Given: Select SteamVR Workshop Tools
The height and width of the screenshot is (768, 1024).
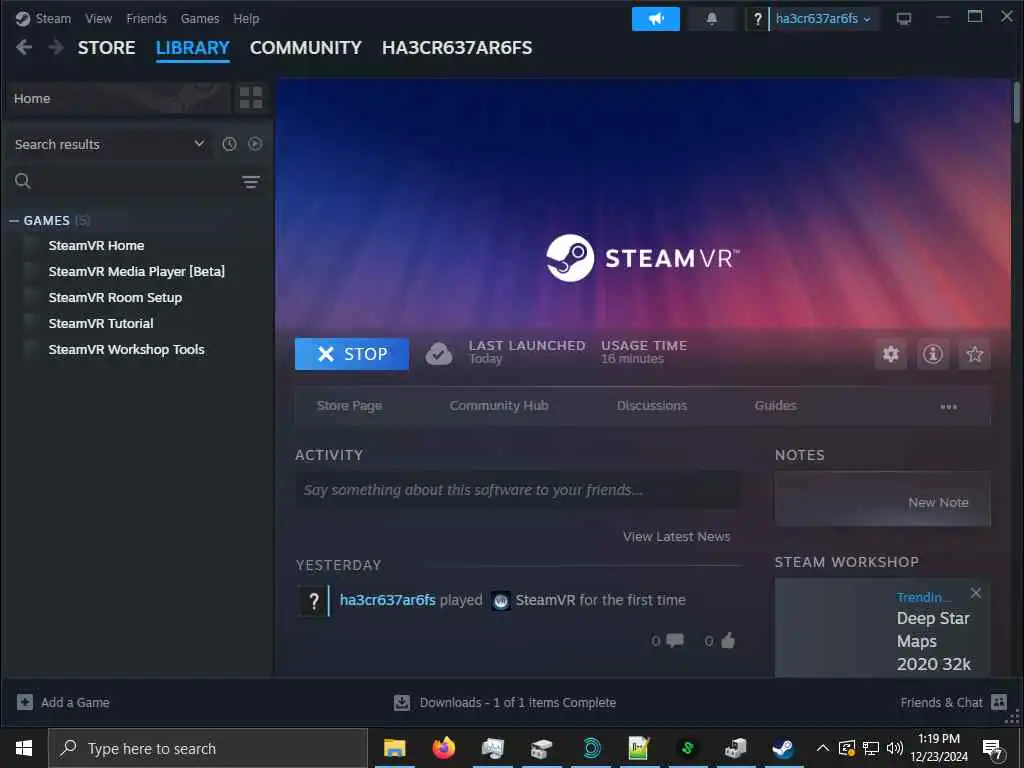Looking at the screenshot, I should (x=126, y=349).
